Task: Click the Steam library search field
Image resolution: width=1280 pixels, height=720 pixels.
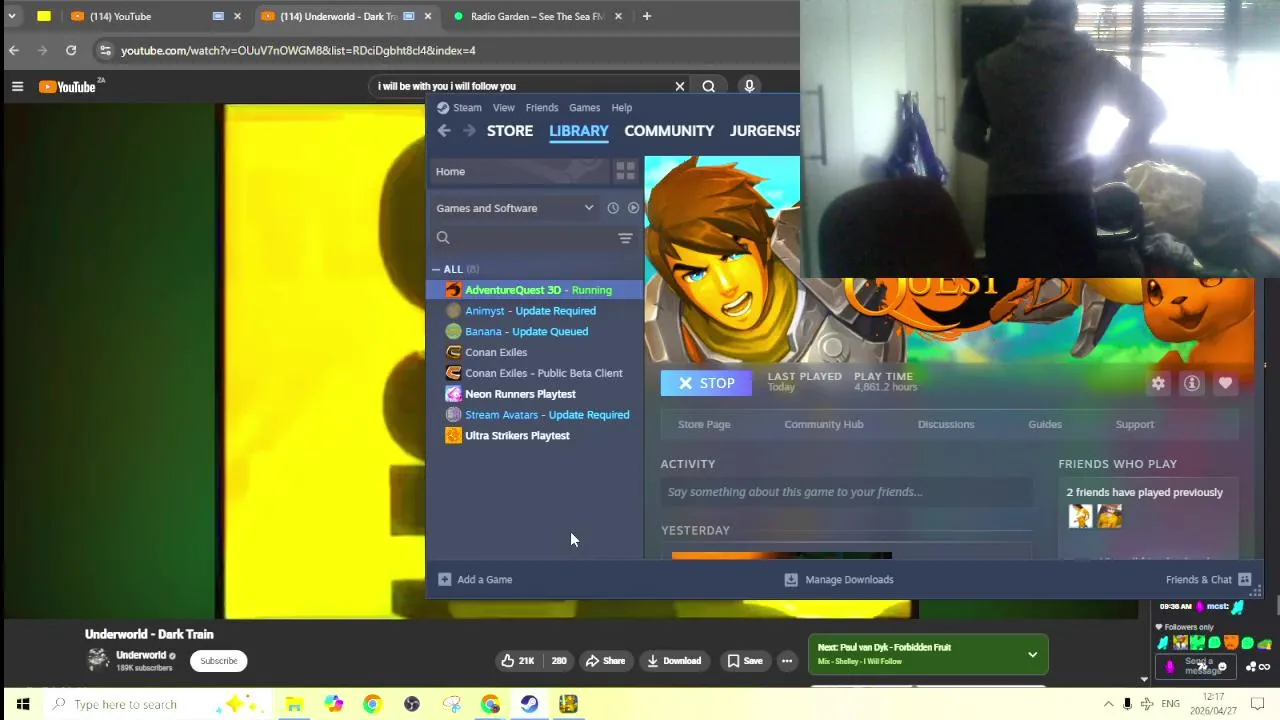Action: click(523, 237)
